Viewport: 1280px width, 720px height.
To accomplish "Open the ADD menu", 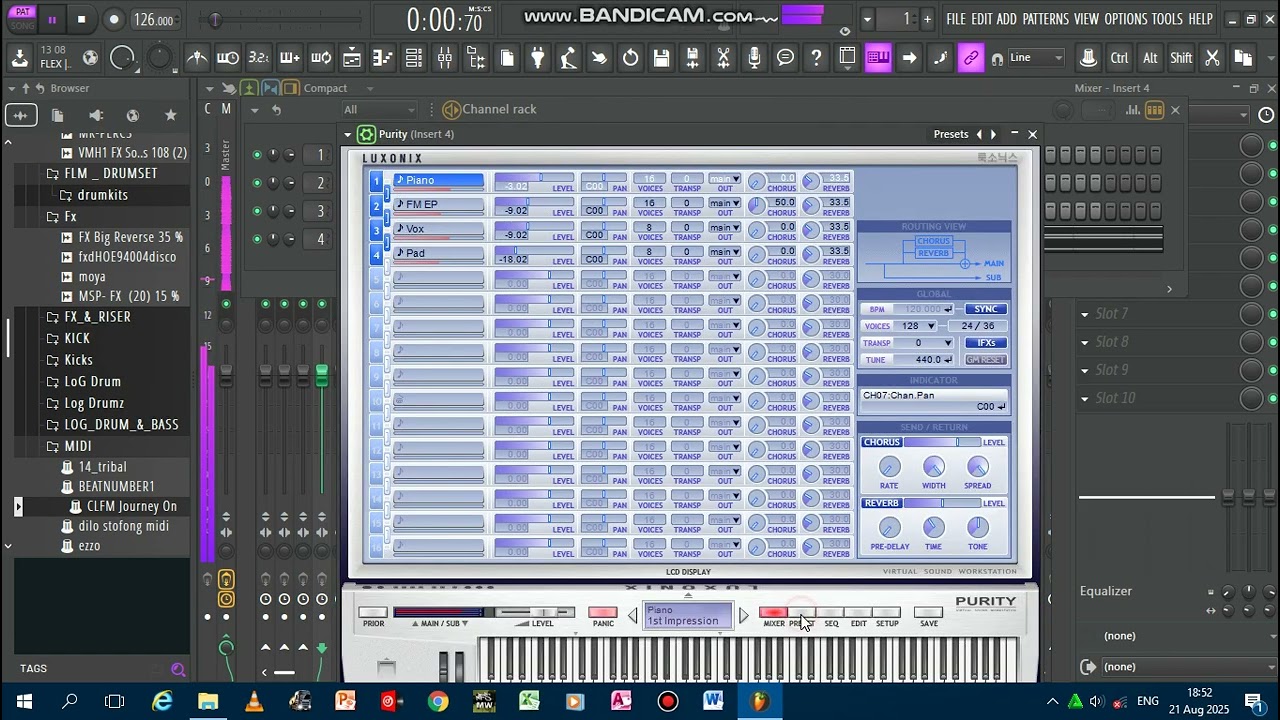I will tap(1006, 19).
